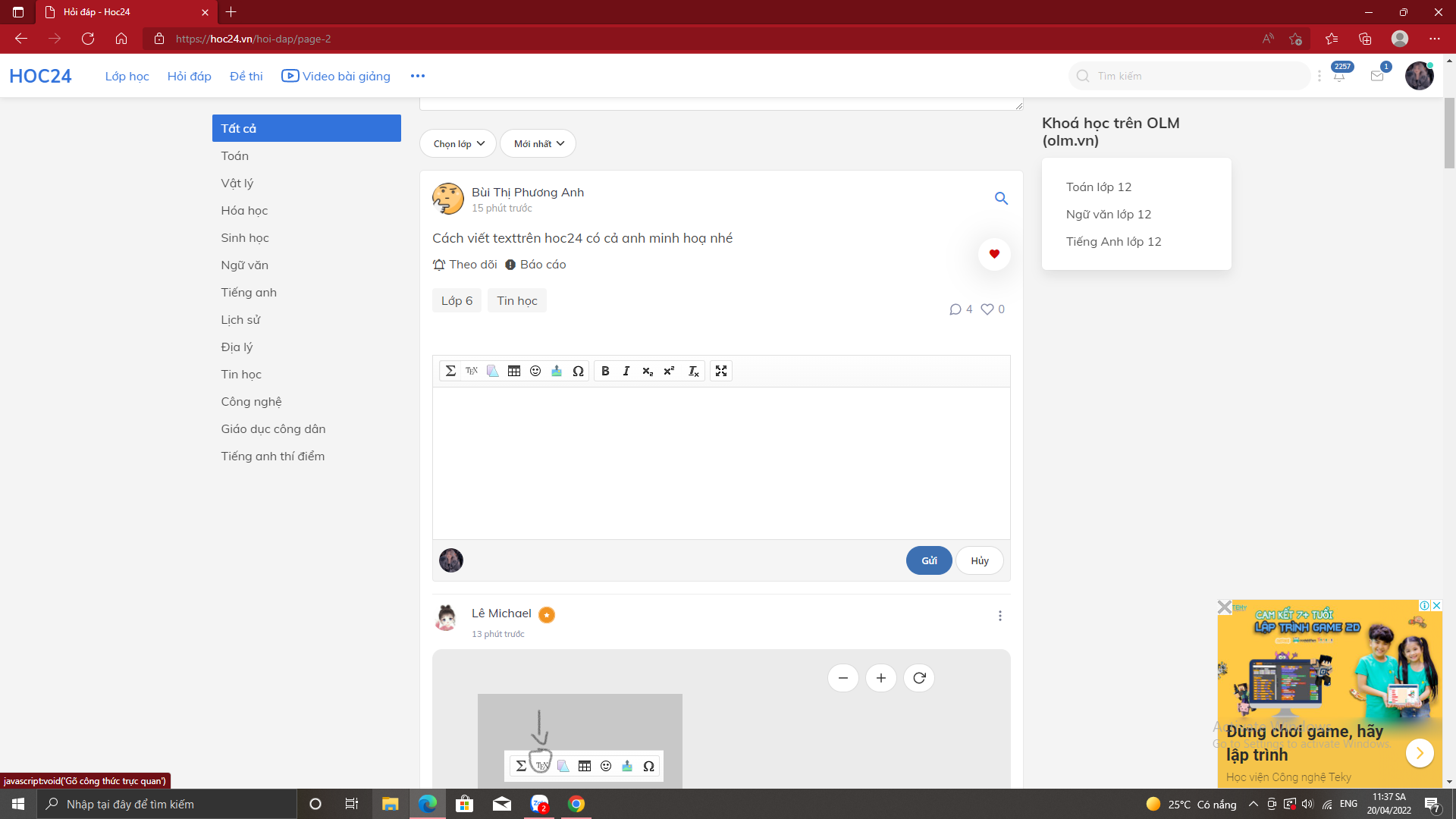Screen dimensions: 1456x819
Task: Remove formatting from selected text
Action: [693, 371]
